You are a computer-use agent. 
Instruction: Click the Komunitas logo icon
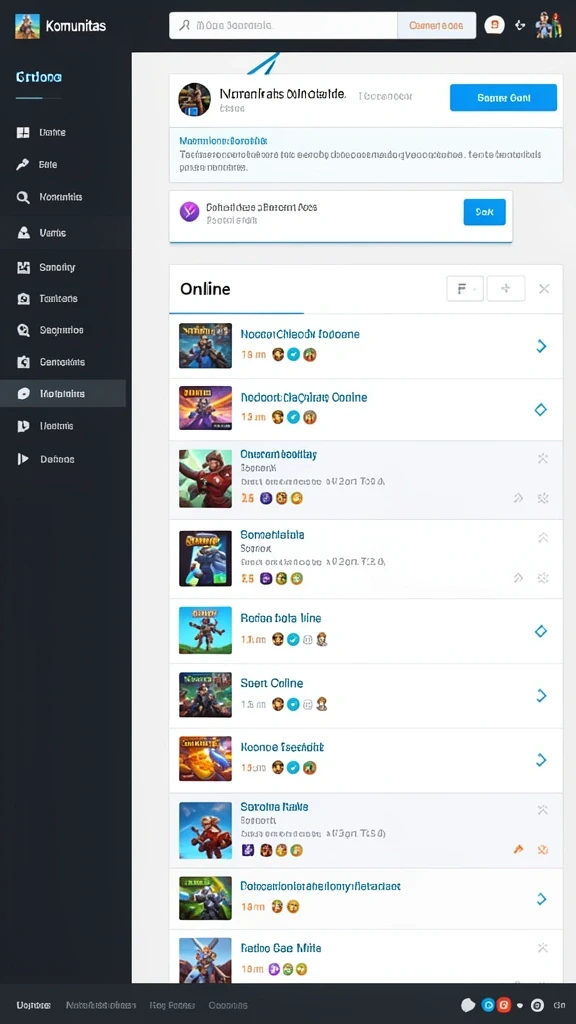point(27,26)
